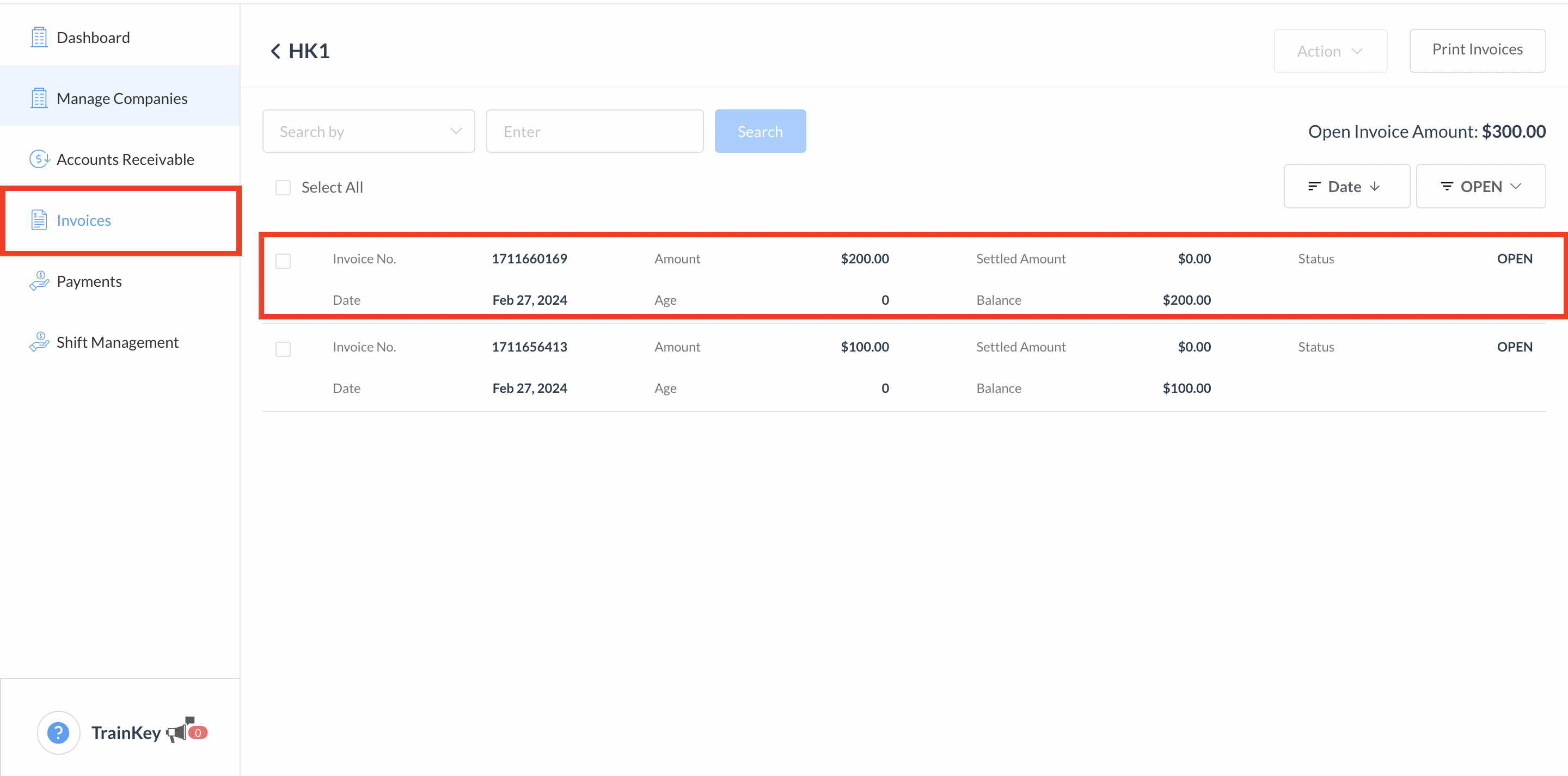Go back using arrow beside HK1

275,51
